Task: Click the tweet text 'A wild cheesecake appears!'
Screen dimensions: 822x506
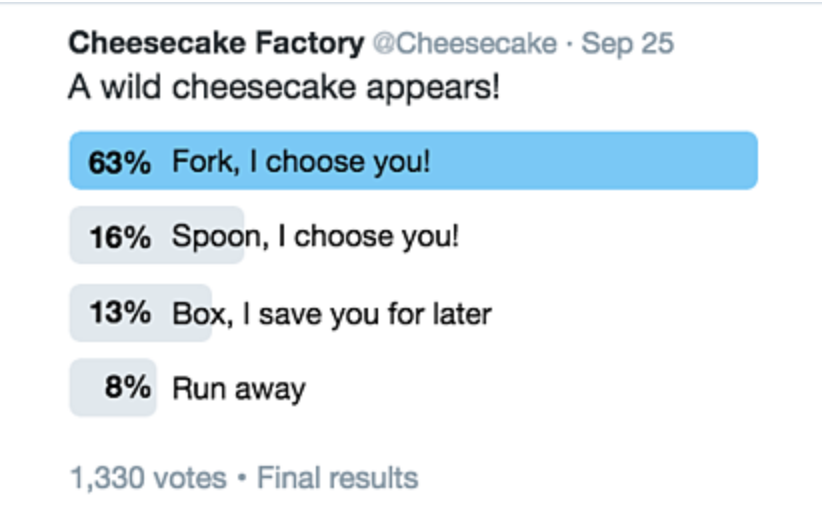Action: [284, 88]
